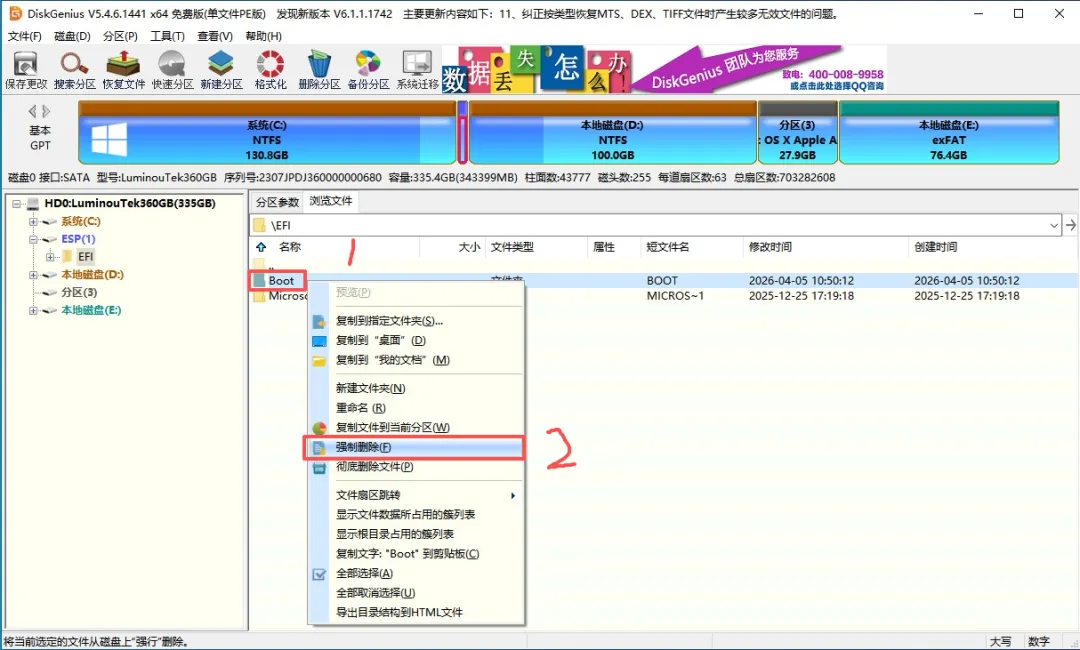Expand the 本地磁盘(E:) tree node
This screenshot has width=1080, height=650.
click(33, 311)
